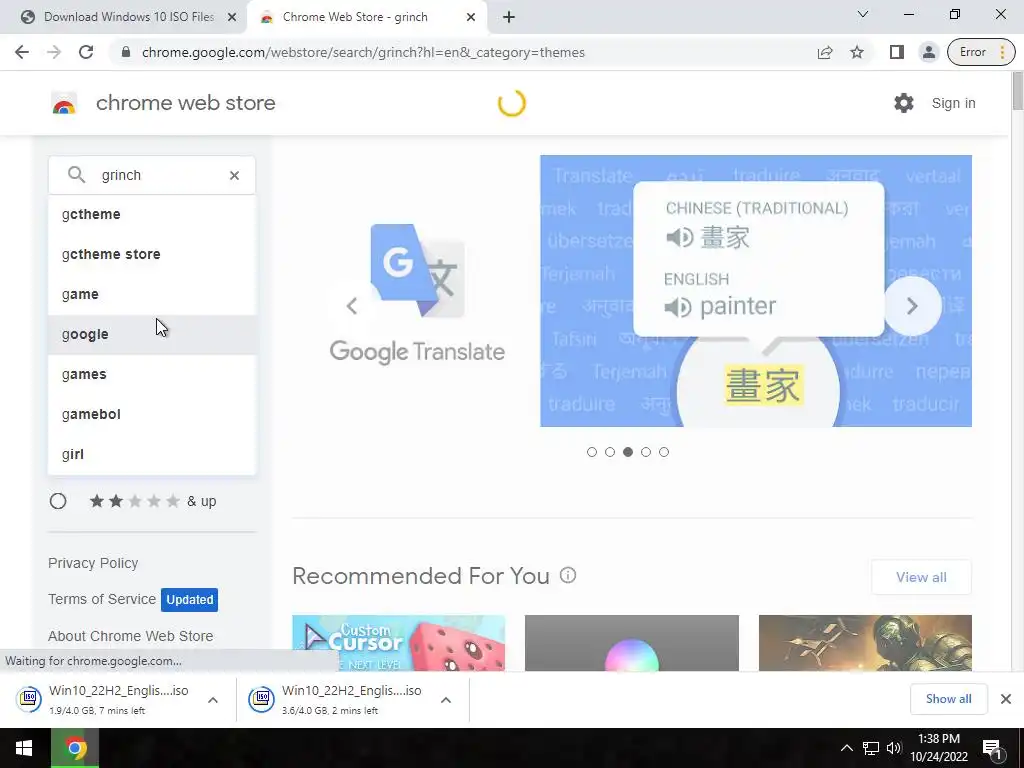Reload the current page
This screenshot has width=1024, height=768.
86,52
